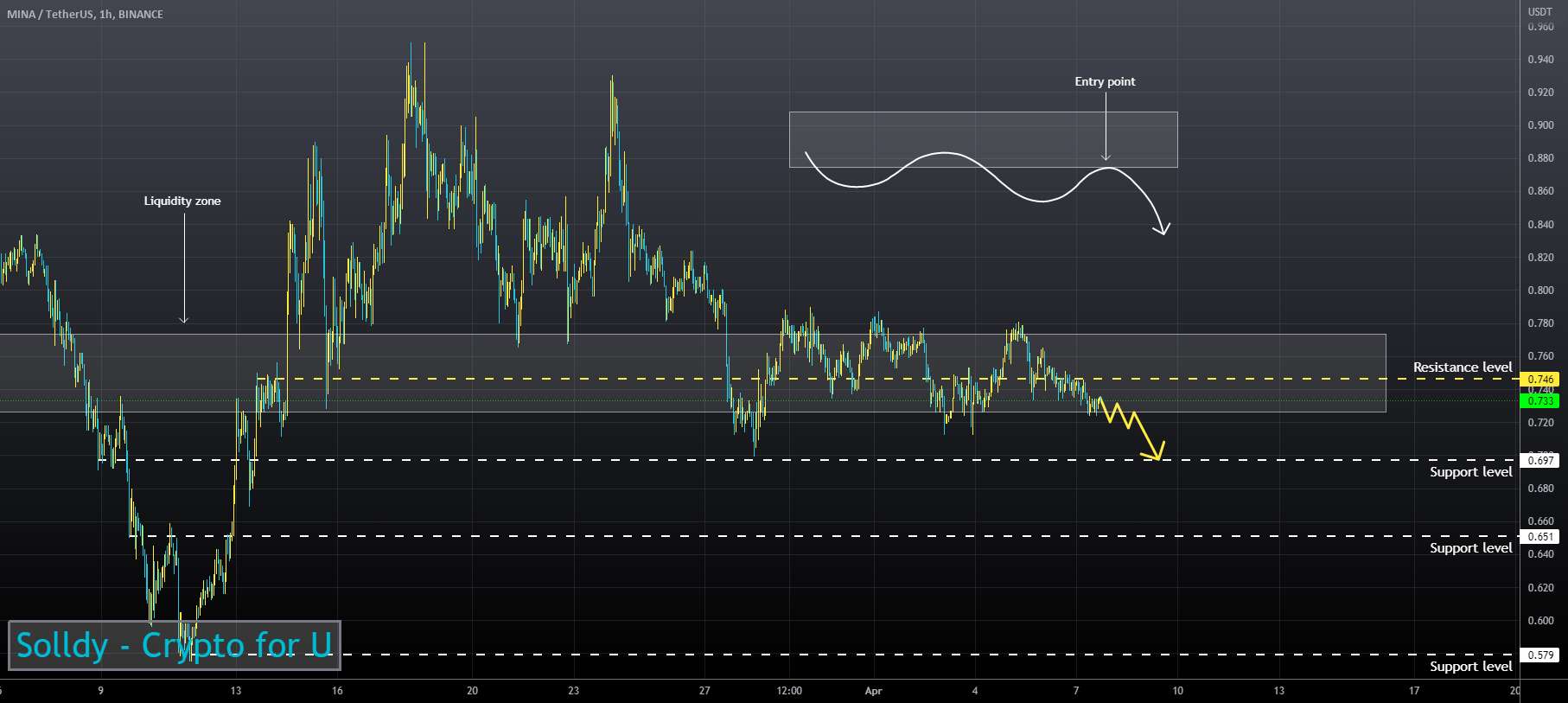The height and width of the screenshot is (703, 1568).
Task: Click the 0.620 price axis label
Action: point(1540,588)
